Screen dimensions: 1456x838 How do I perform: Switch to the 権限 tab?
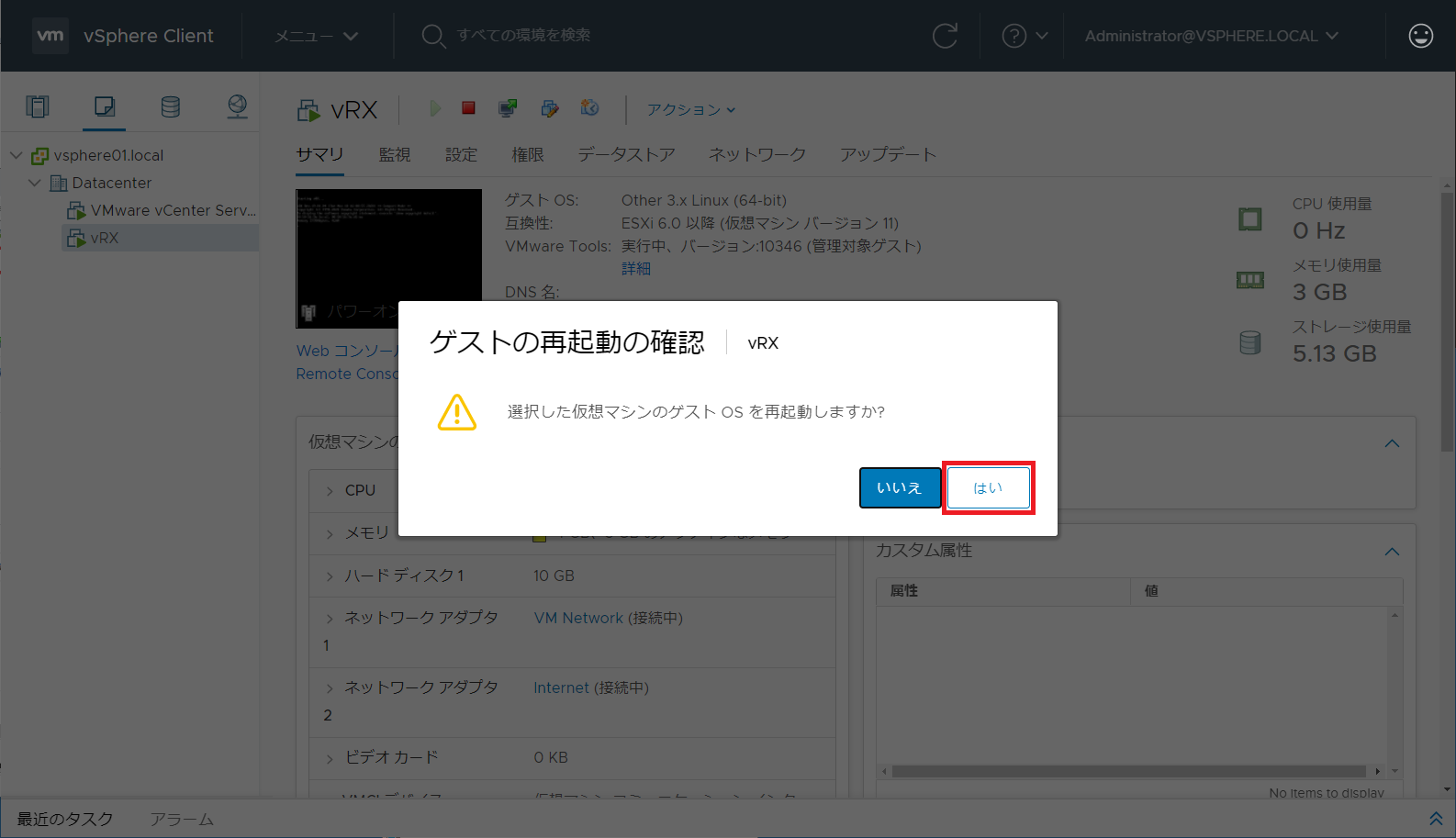(x=528, y=154)
